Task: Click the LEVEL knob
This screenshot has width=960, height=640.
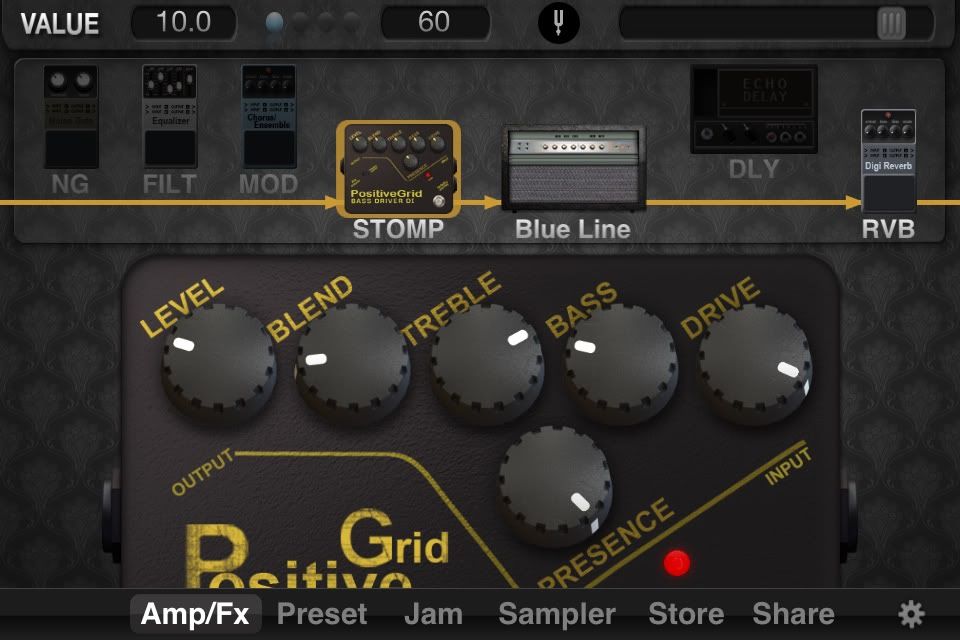Action: tap(219, 364)
